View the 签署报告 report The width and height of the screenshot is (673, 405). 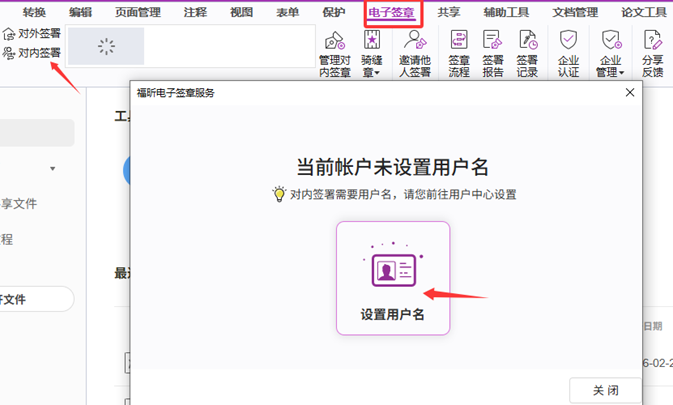493,54
